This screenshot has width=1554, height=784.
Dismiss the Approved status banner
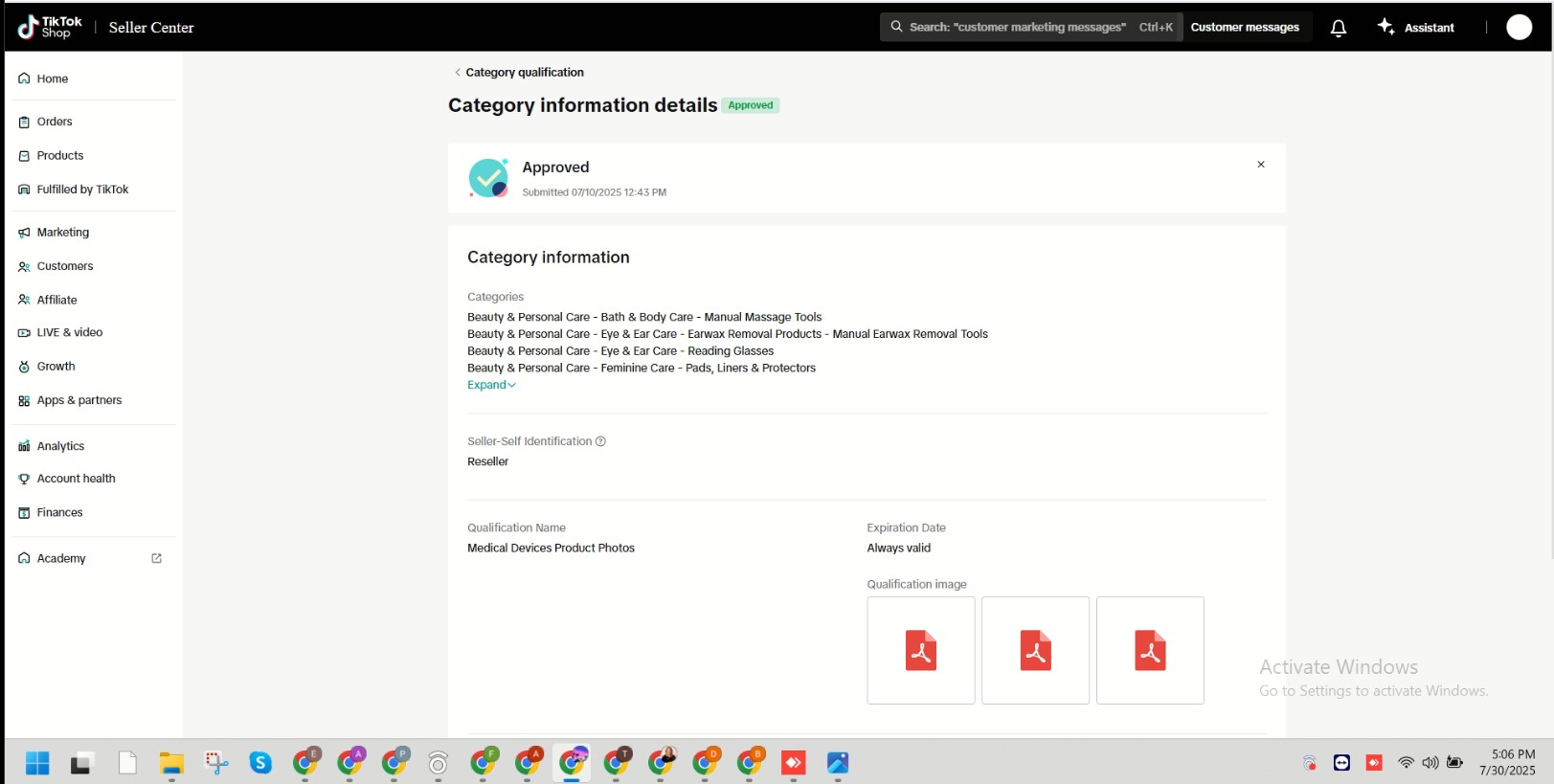click(x=1260, y=165)
